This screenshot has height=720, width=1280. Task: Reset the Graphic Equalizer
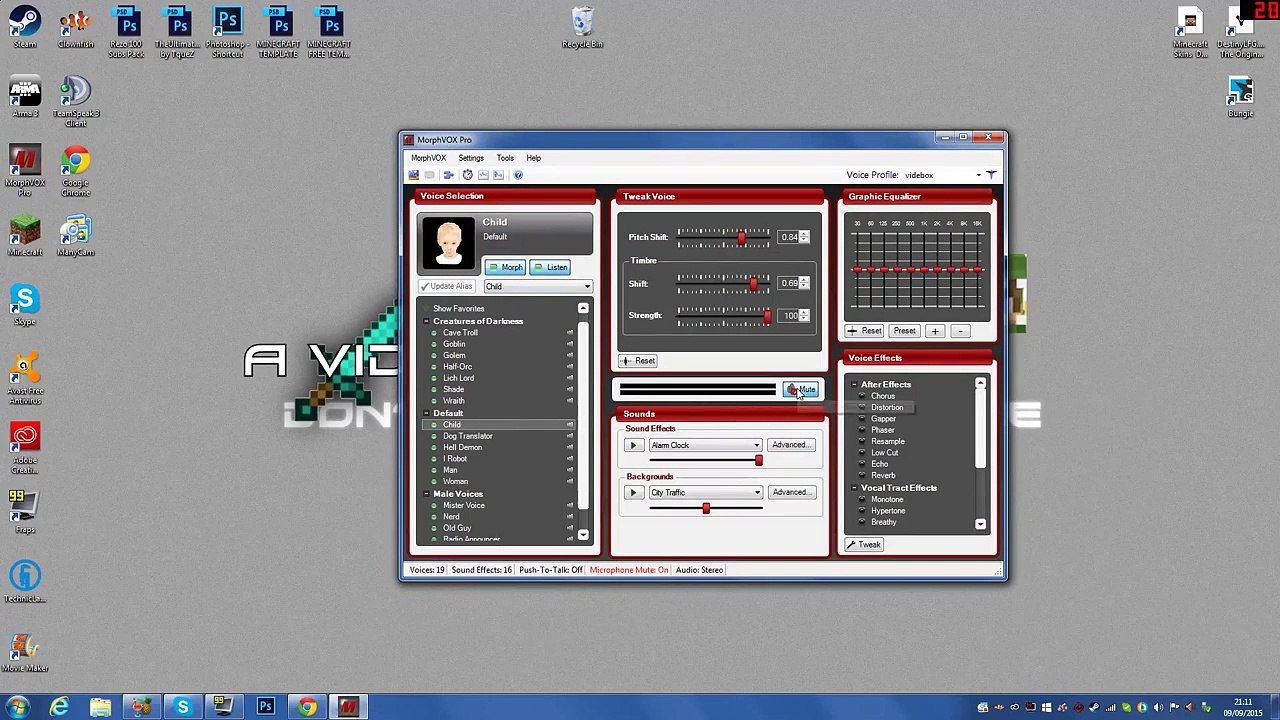pyautogui.click(x=864, y=331)
